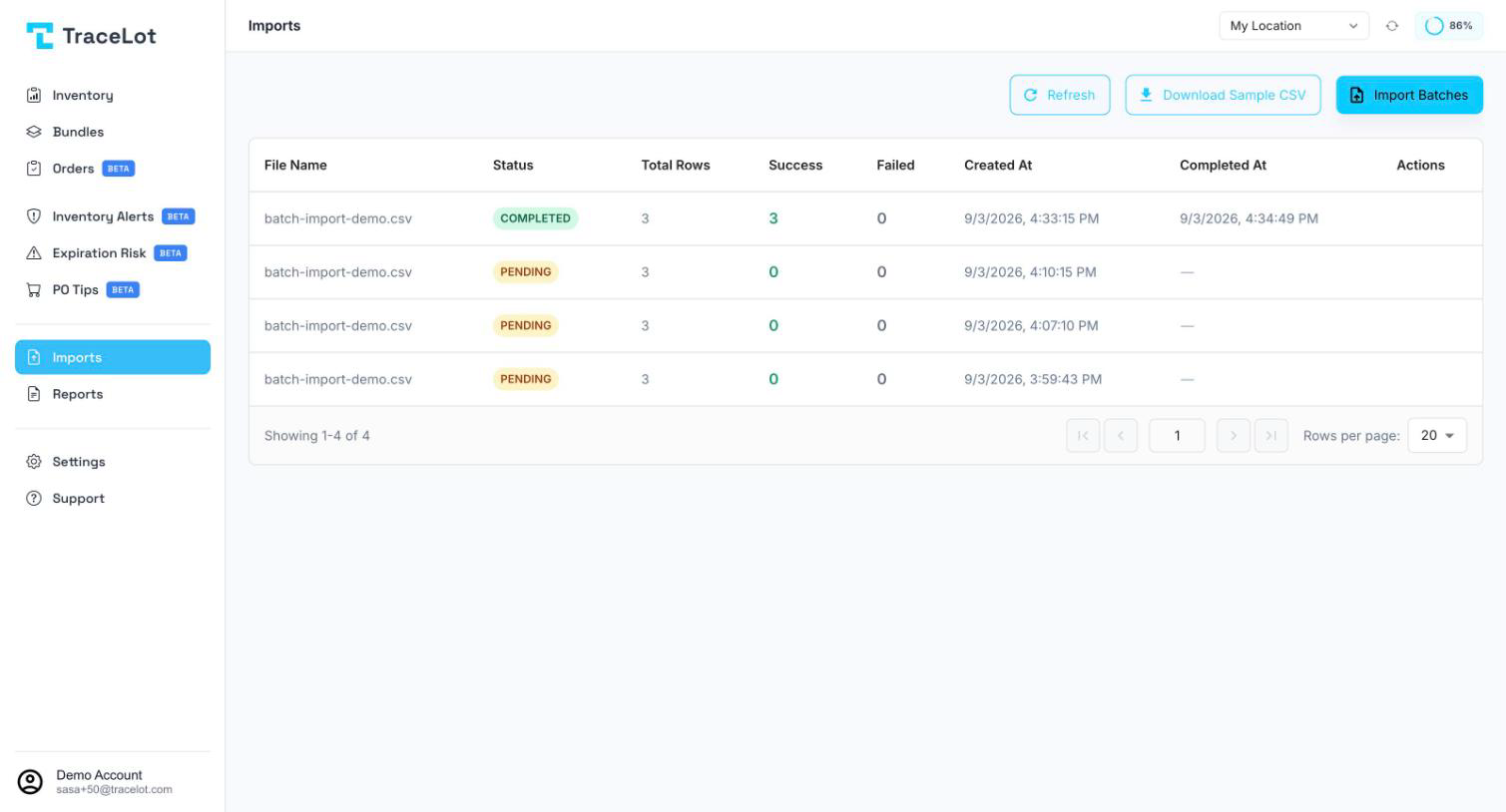Click the Expiration Risk warning triangle icon
This screenshot has height=812, width=1506.
(34, 253)
